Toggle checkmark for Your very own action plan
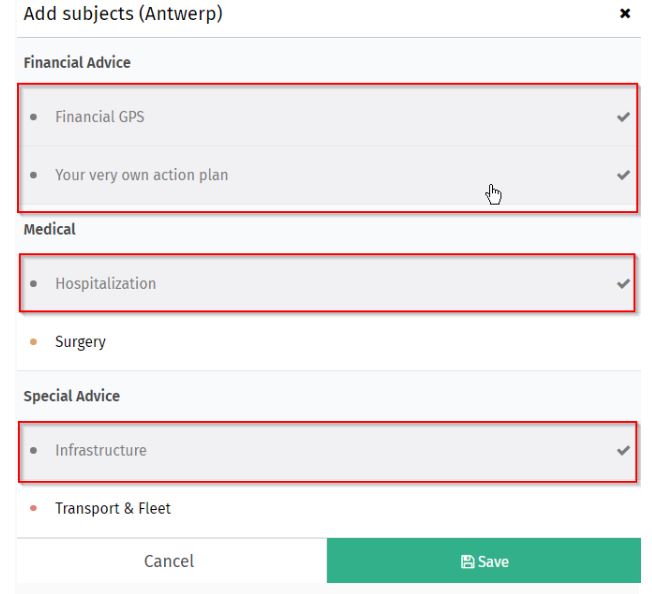Screen dimensions: 652x594 [623, 175]
